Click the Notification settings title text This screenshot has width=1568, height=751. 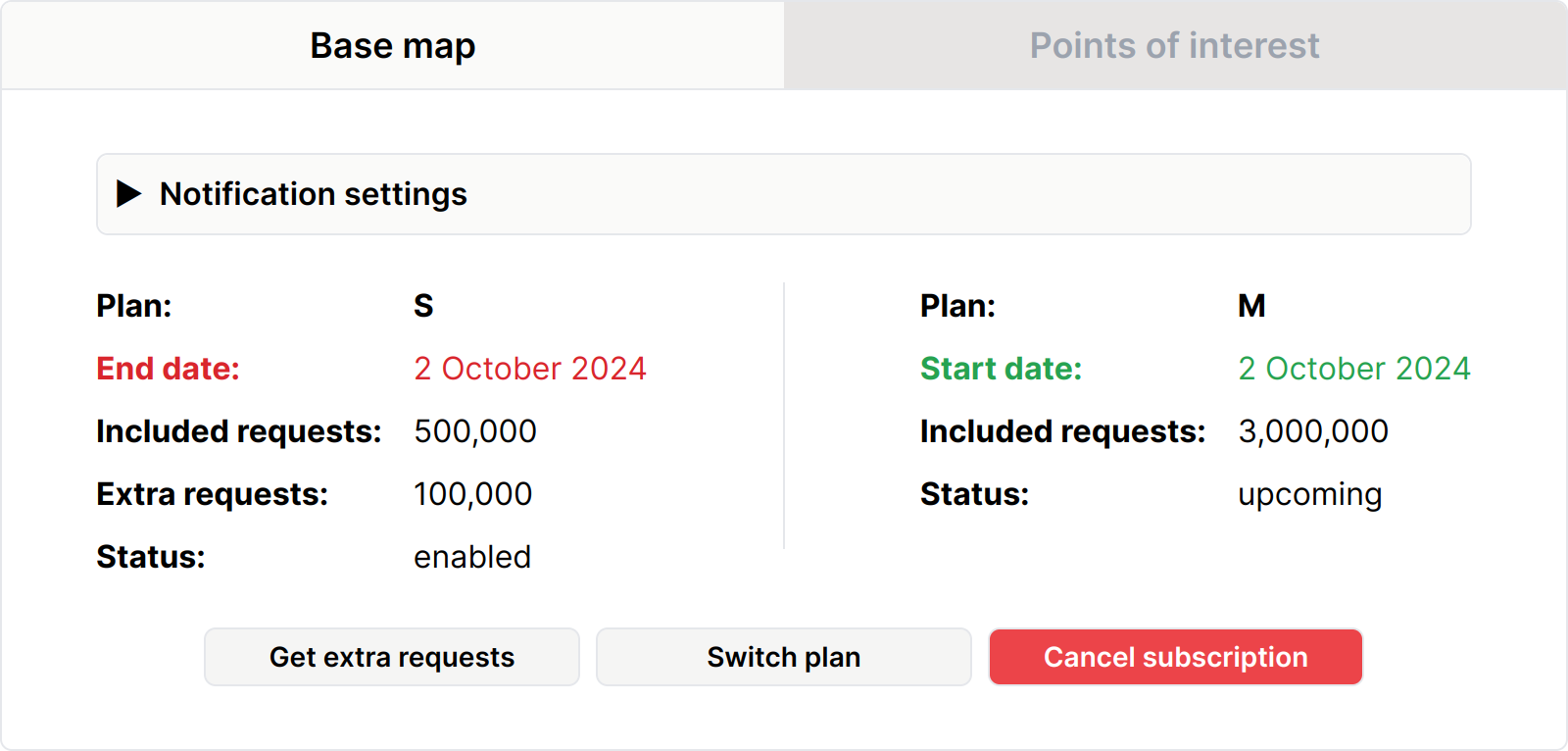click(x=314, y=194)
